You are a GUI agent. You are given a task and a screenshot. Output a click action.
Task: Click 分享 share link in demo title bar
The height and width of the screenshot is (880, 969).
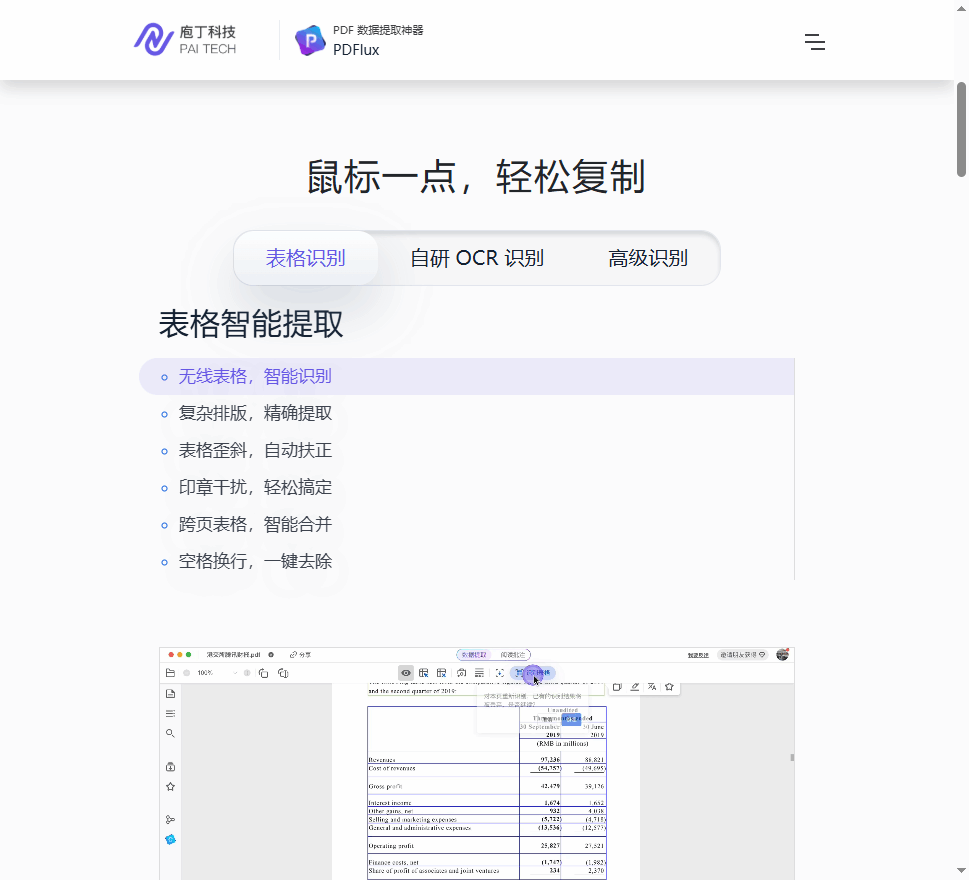300,655
